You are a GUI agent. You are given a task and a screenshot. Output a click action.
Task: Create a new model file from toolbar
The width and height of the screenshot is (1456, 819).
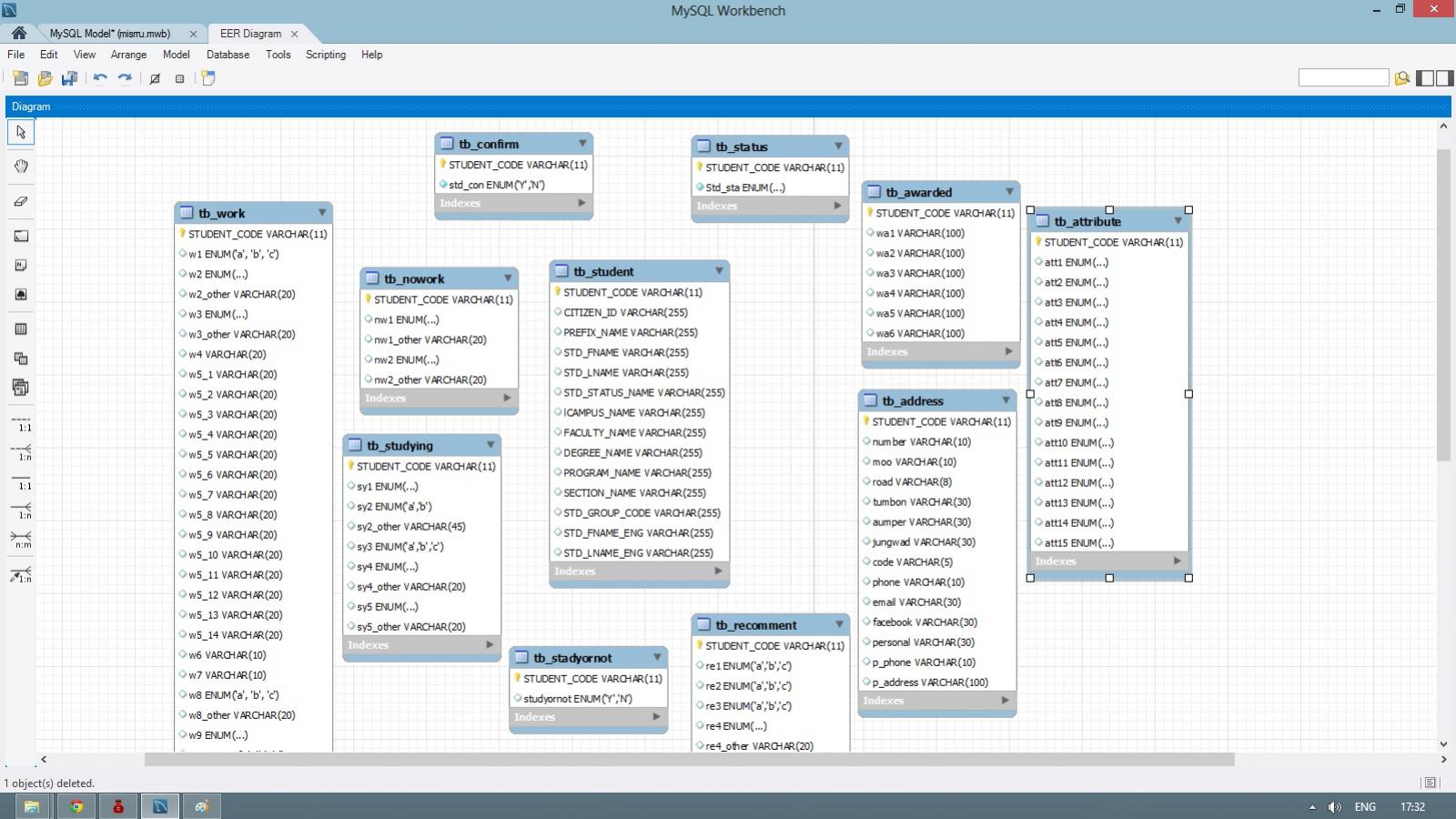(x=20, y=78)
